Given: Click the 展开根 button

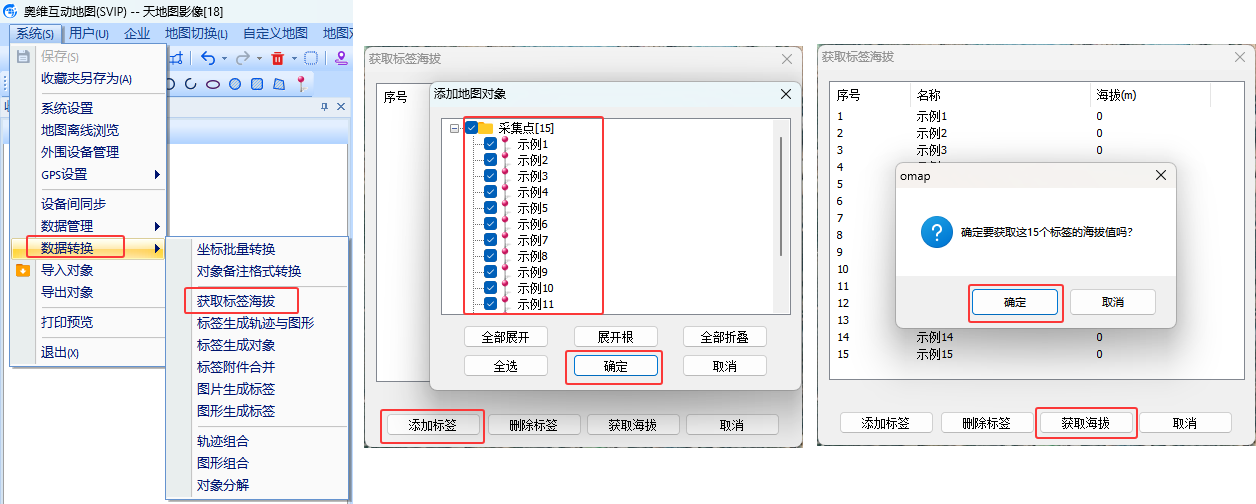Looking at the screenshot, I should tap(615, 336).
